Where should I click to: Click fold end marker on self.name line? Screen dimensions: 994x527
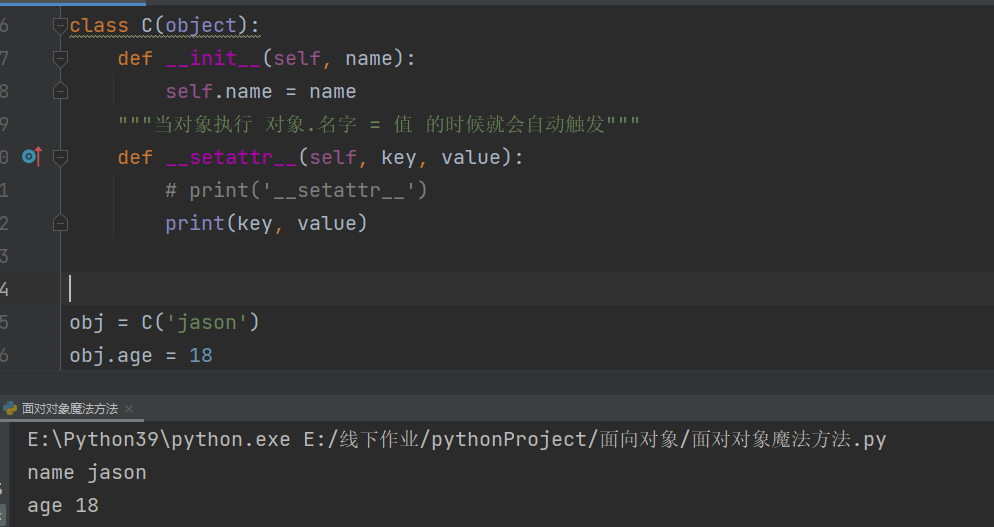point(60,92)
